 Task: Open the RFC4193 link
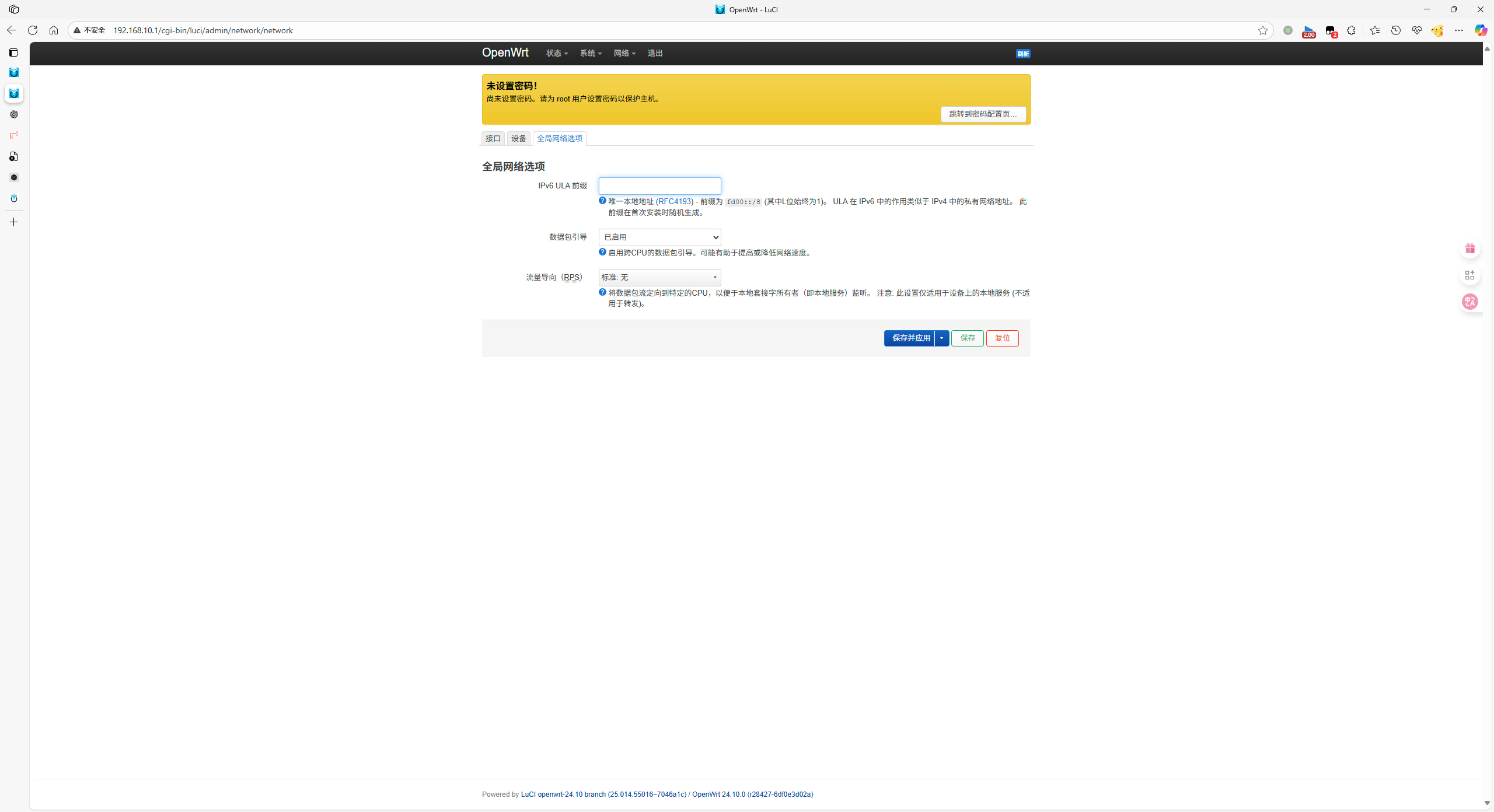point(675,201)
